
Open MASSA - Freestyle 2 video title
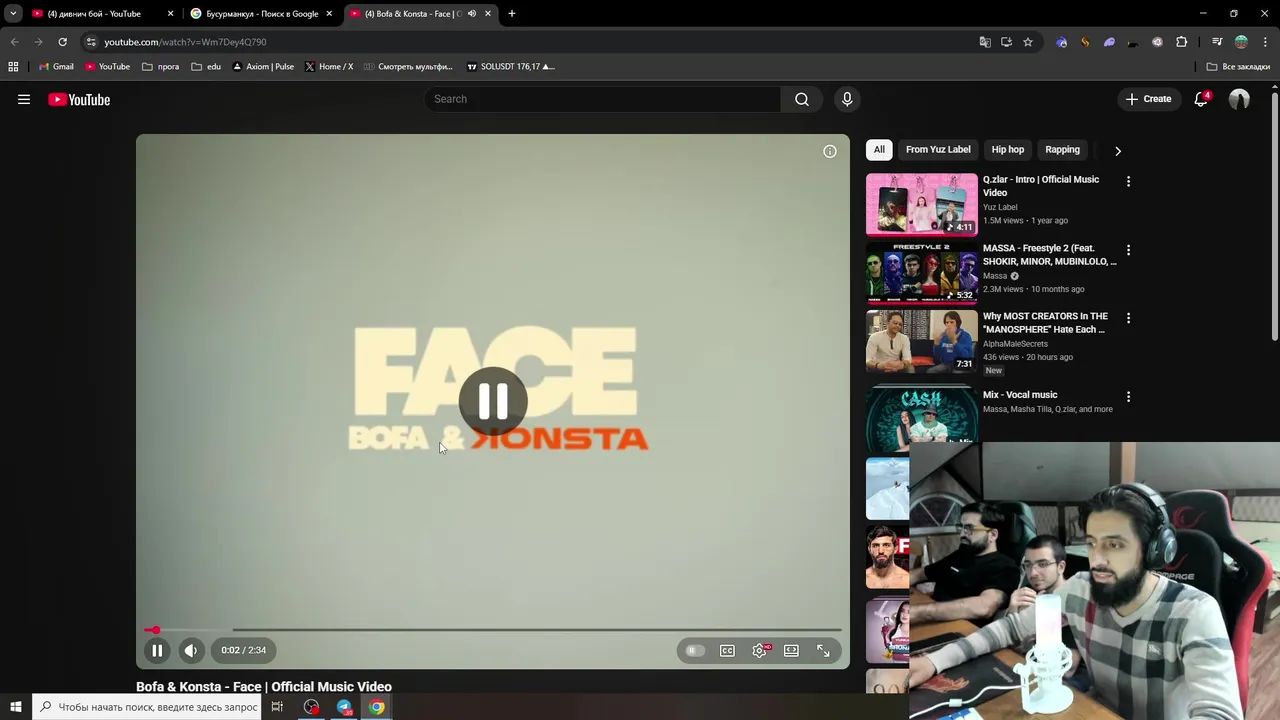point(1049,255)
